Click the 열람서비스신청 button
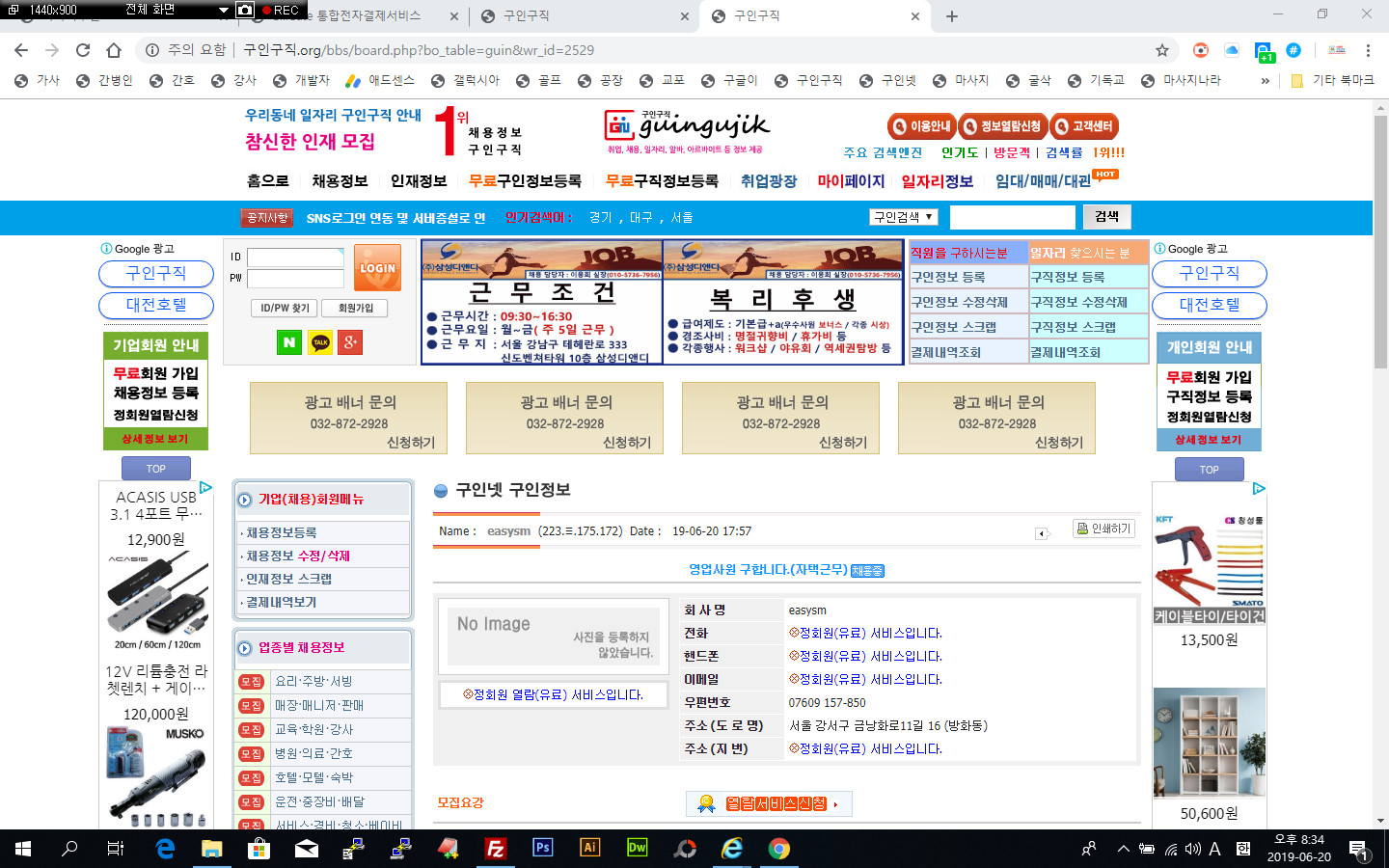The width and height of the screenshot is (1389, 868). (769, 803)
